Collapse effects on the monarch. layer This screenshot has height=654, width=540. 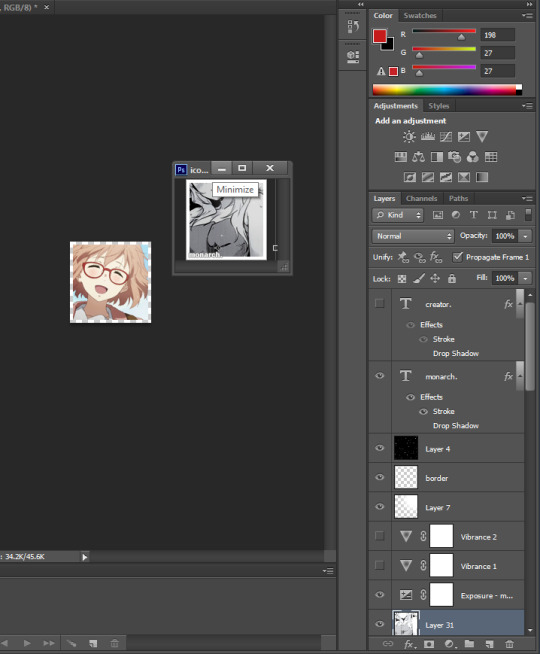tap(520, 376)
